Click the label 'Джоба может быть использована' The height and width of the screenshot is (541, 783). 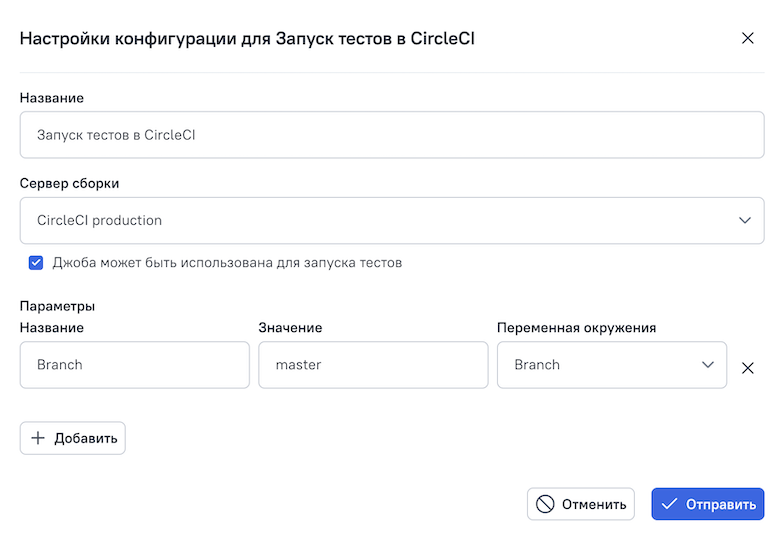click(x=227, y=263)
